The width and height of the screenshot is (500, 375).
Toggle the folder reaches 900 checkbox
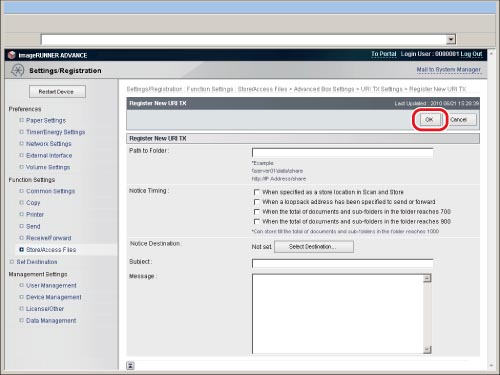257,221
